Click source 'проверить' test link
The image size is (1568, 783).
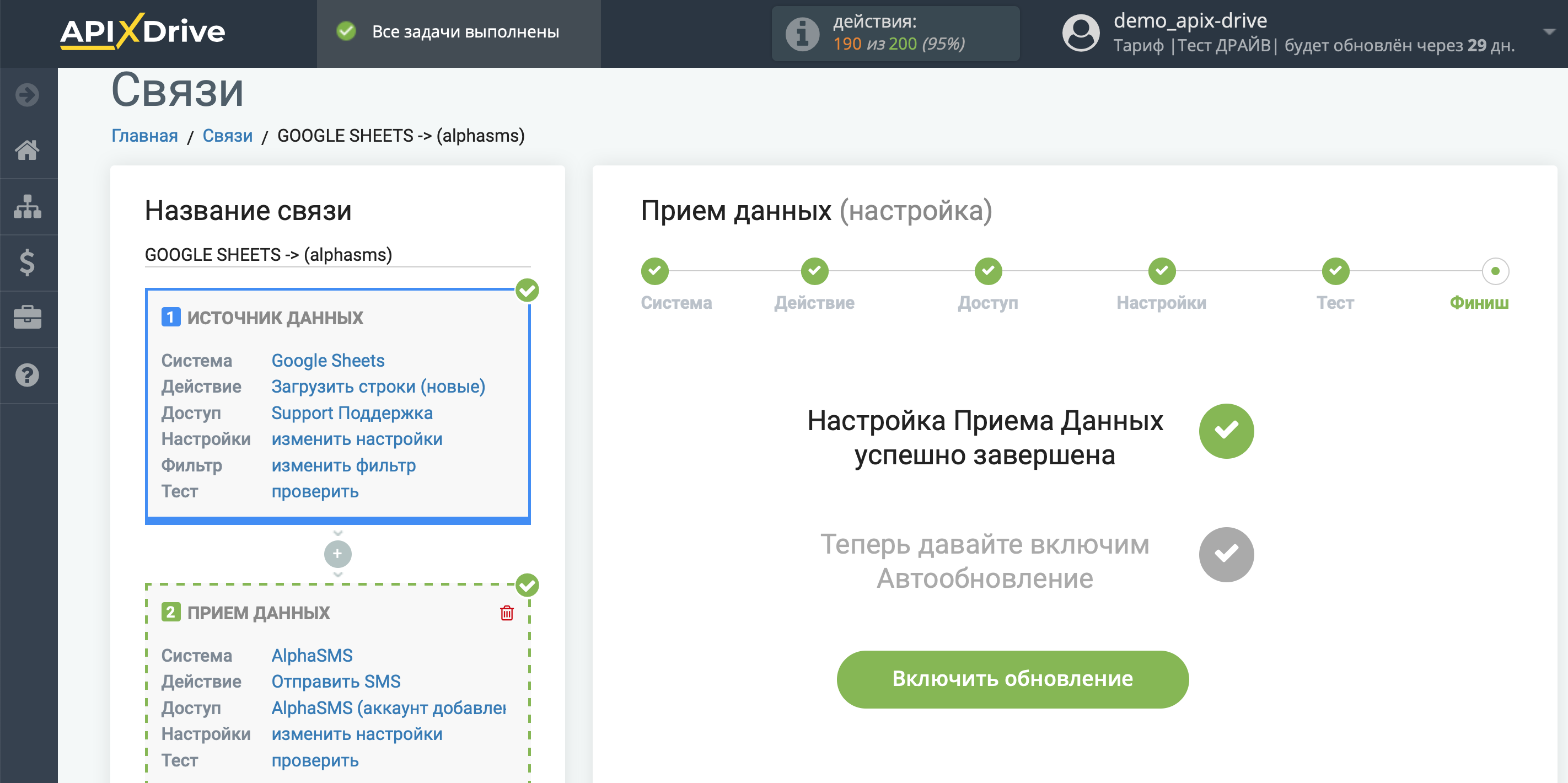(315, 491)
